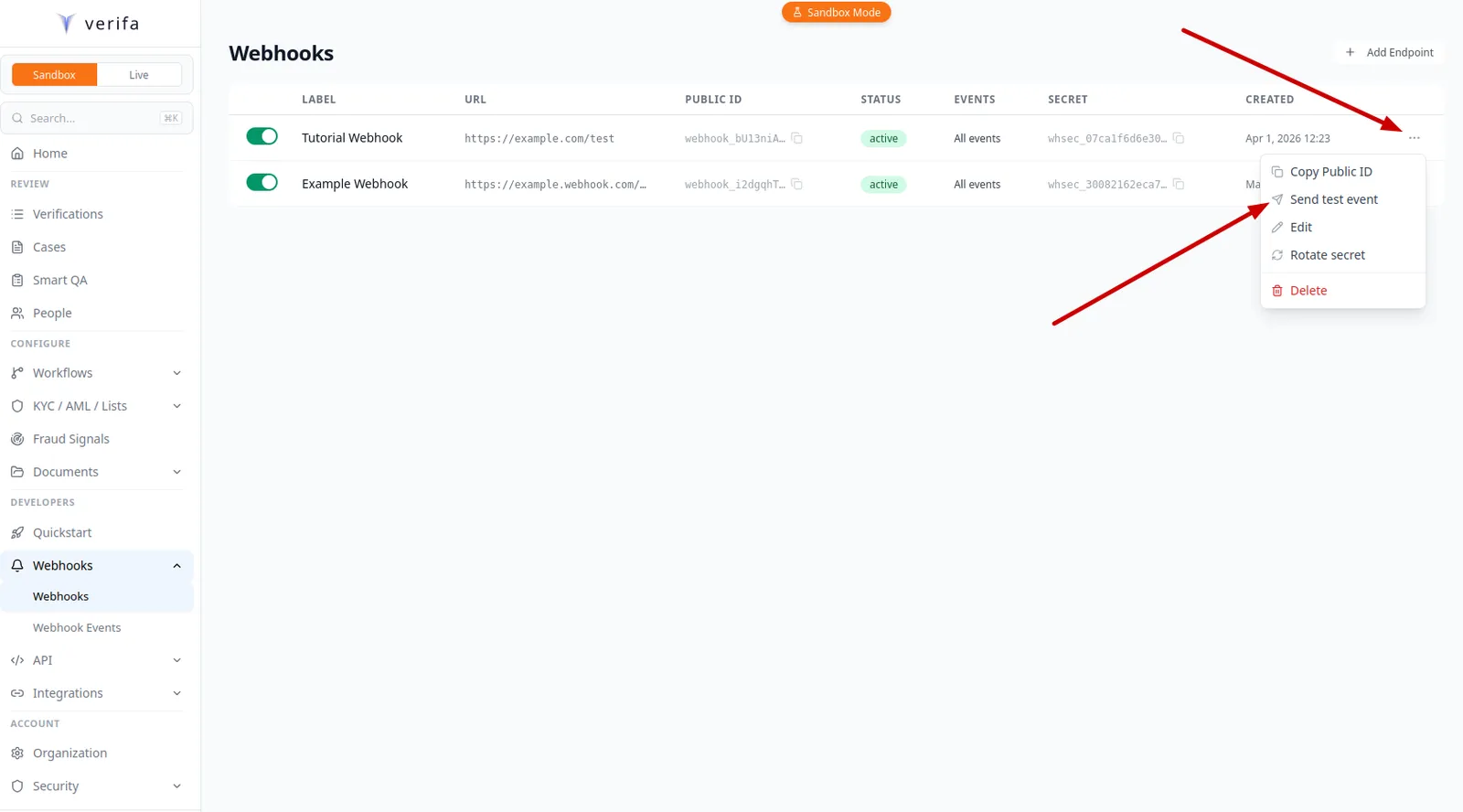Click the Tutorial Webhook URL cell
Viewport: 1463px width, 812px height.
[539, 139]
